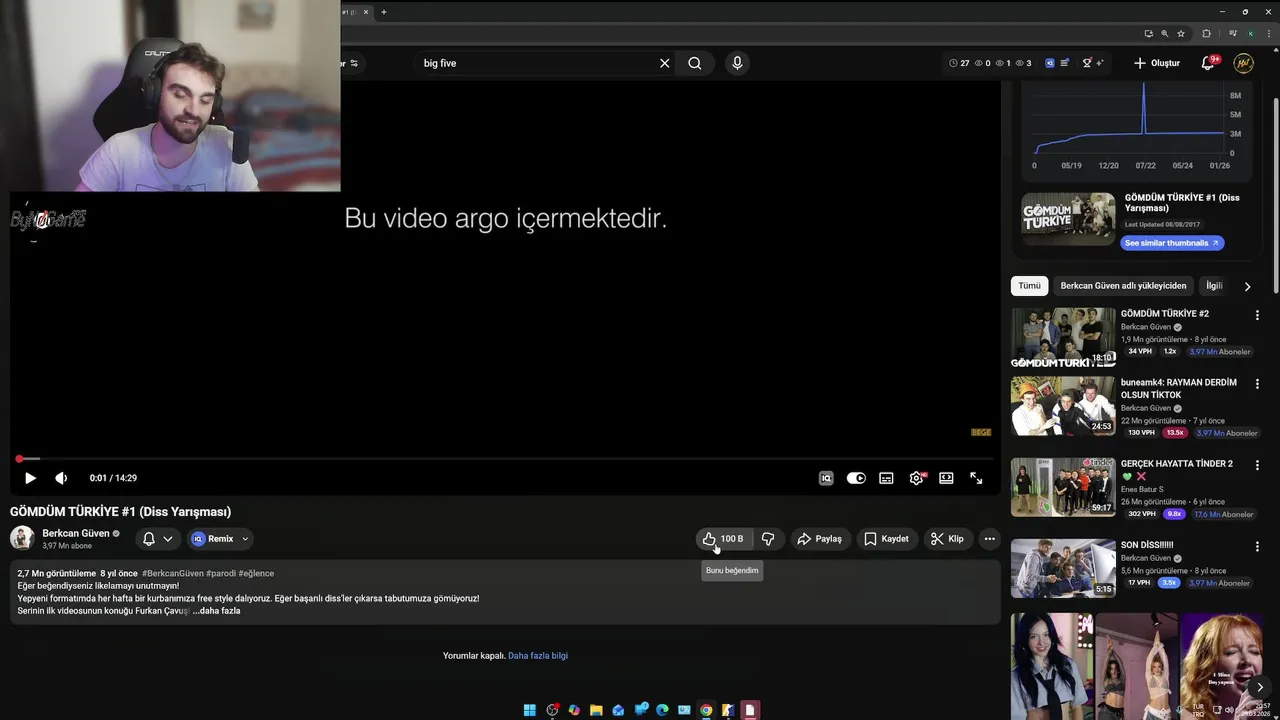Mute the video with the speaker icon

[x=61, y=478]
